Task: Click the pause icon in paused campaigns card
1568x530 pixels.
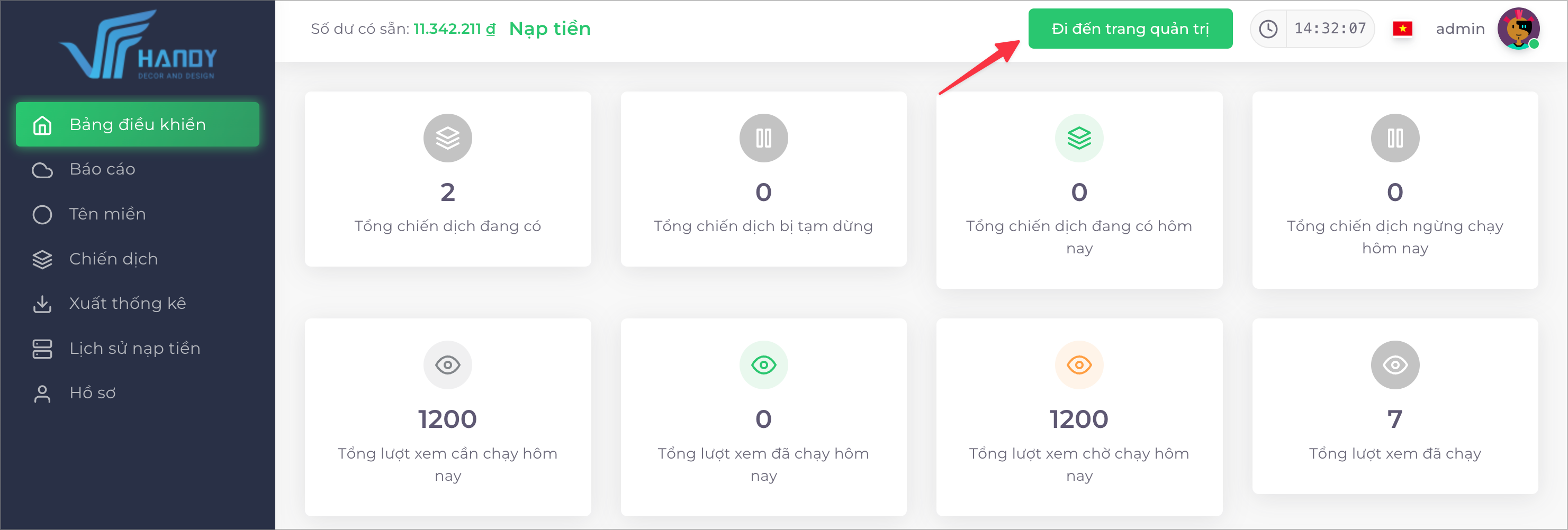Action: [x=763, y=138]
